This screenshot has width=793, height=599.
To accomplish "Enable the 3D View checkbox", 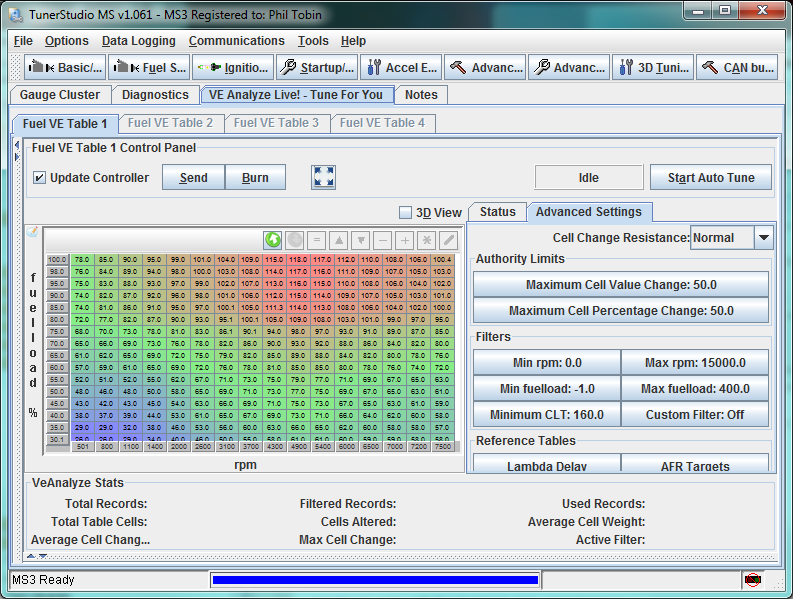I will tap(405, 212).
